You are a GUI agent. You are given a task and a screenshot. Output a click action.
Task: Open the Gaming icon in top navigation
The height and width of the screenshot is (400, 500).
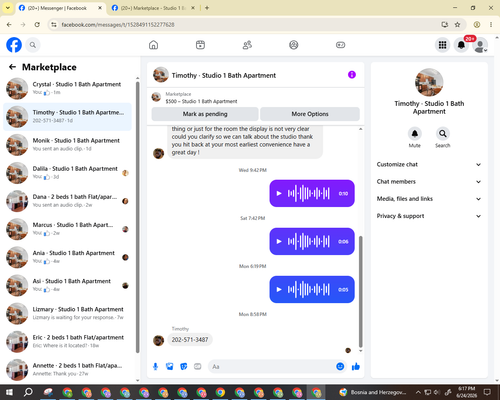[340, 45]
